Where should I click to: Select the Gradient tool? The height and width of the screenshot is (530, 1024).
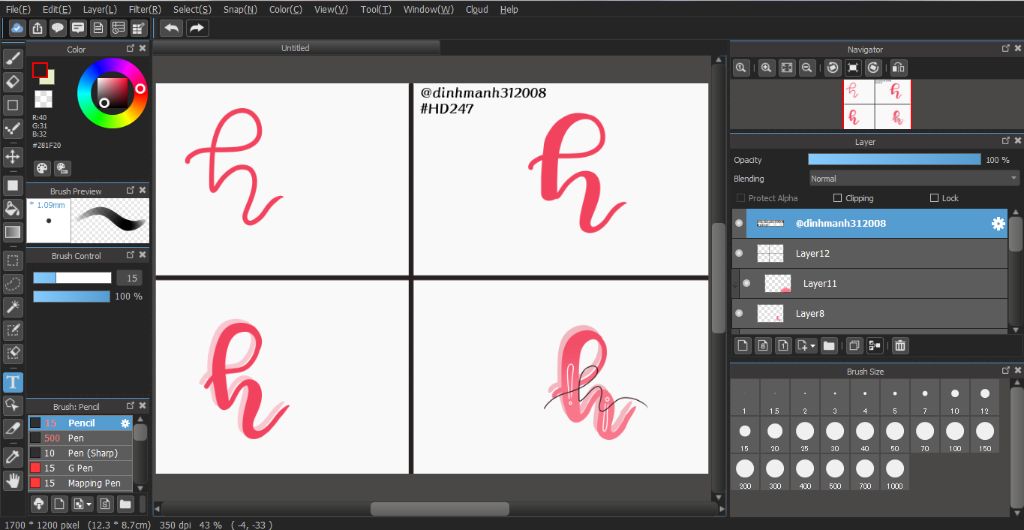click(13, 232)
